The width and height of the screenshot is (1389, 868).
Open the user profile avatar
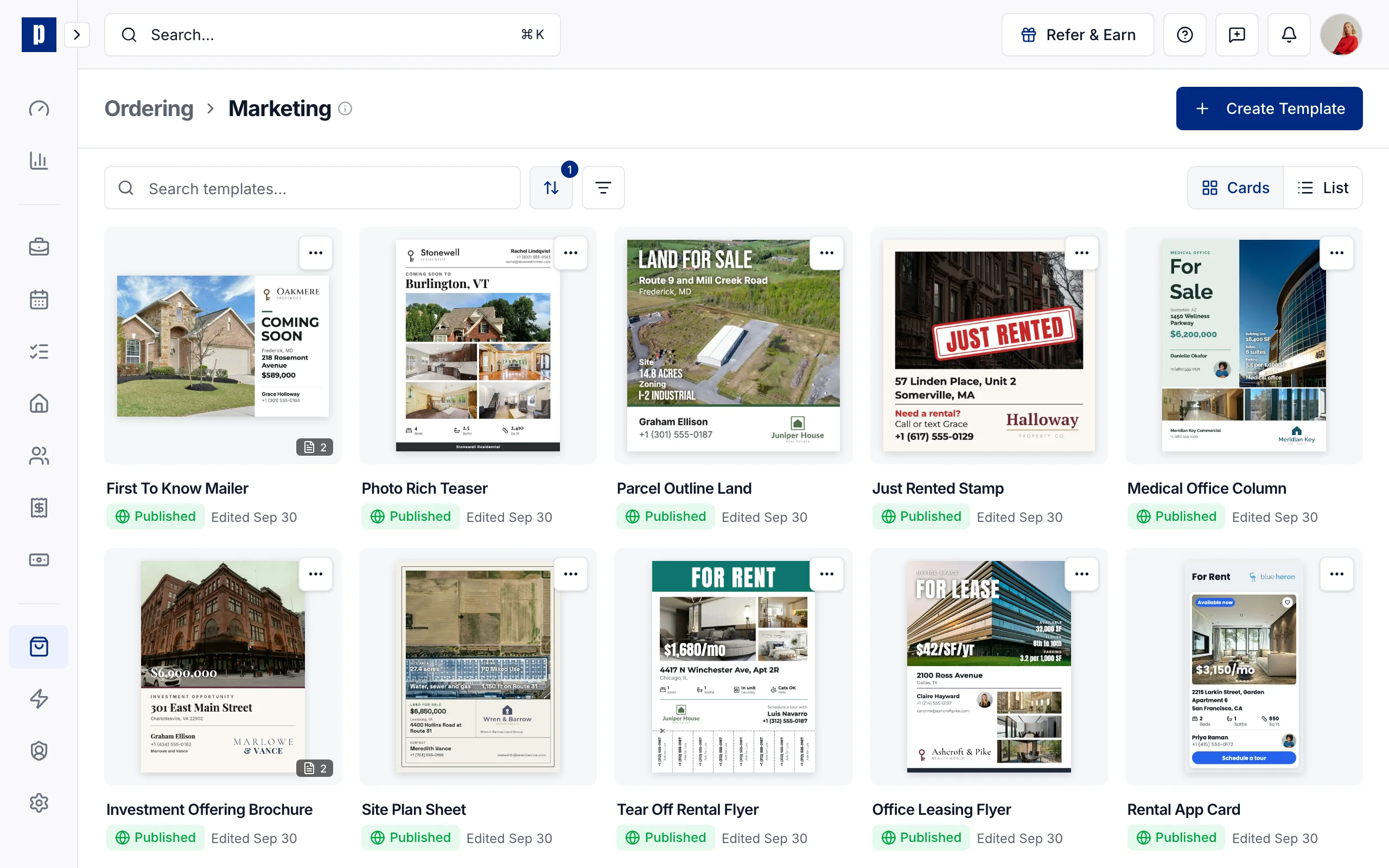1341,35
